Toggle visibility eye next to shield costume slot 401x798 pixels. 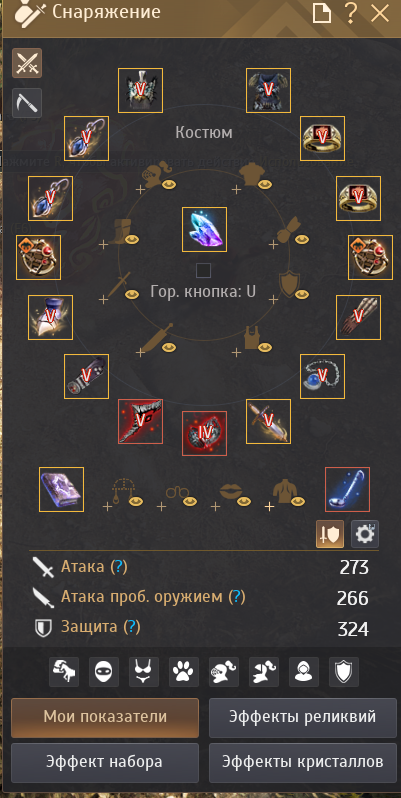[302, 294]
